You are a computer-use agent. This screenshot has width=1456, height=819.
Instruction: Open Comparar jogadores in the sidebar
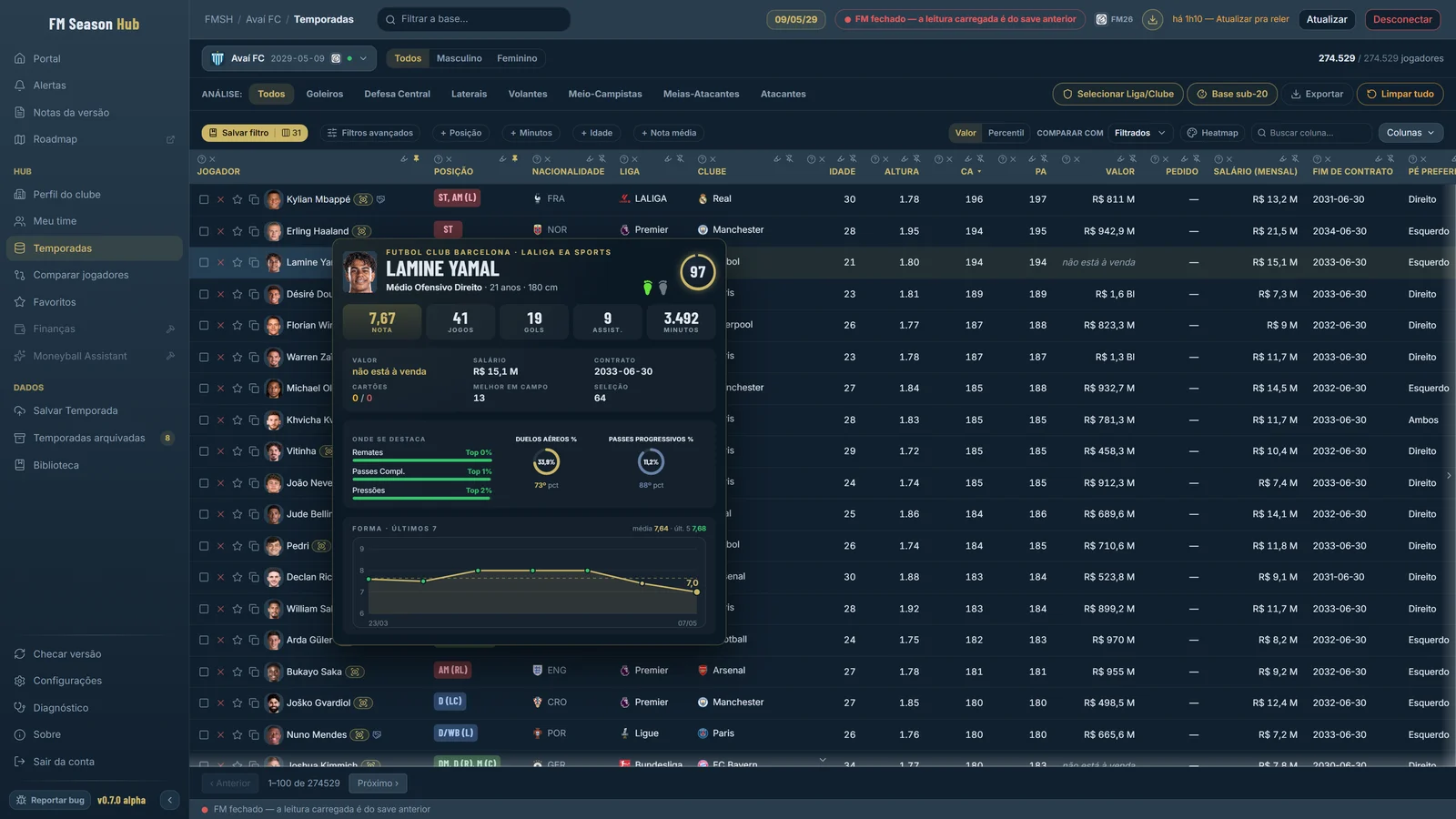click(x=95, y=275)
